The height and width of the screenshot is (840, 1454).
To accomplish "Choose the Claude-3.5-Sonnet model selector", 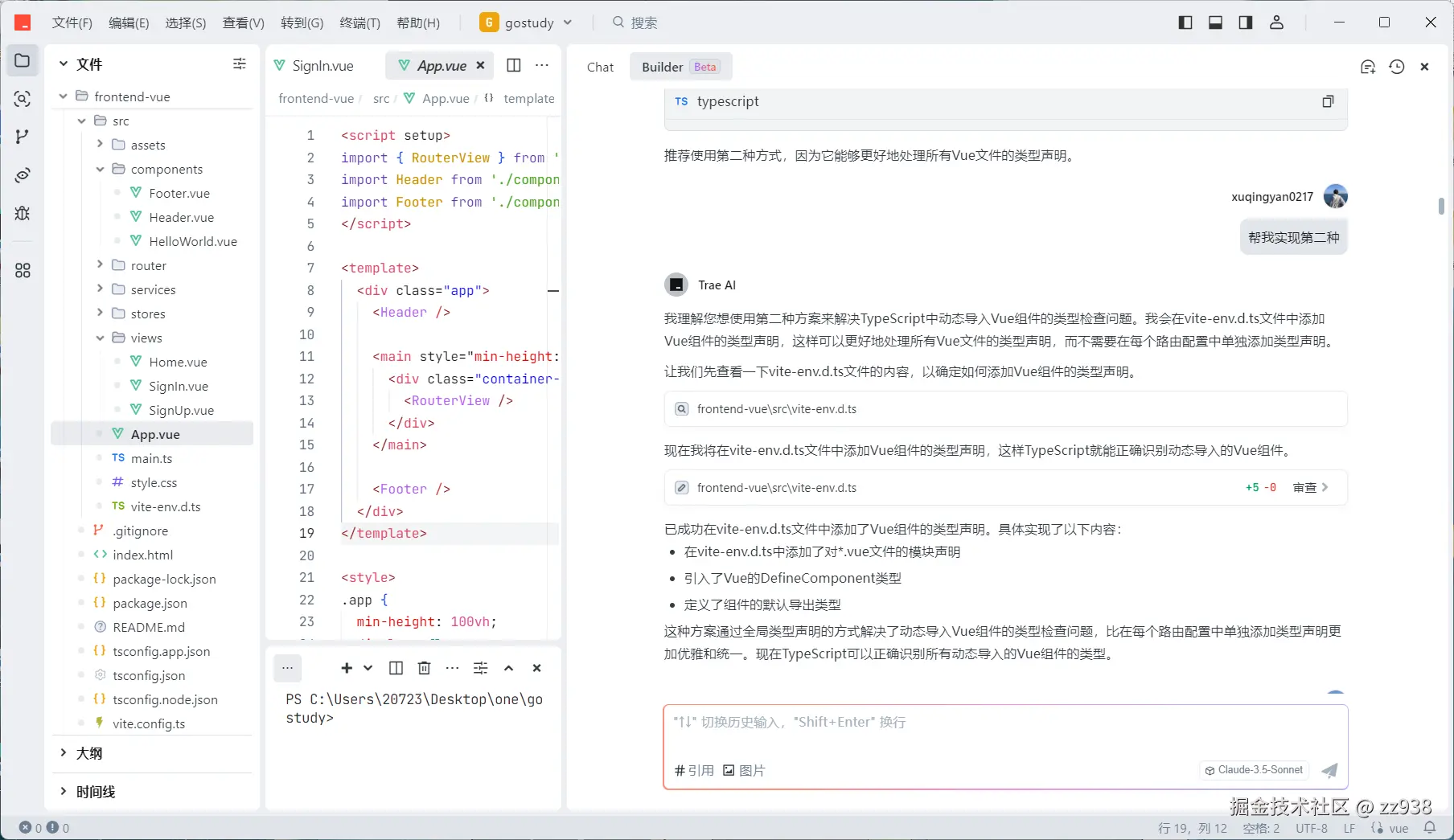I will (1254, 770).
